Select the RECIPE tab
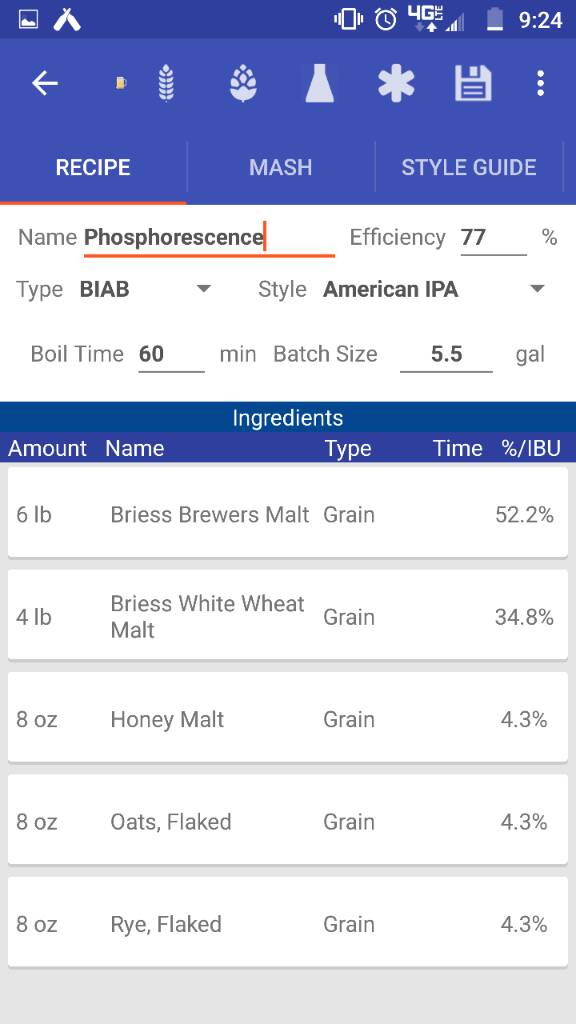The image size is (576, 1024). pyautogui.click(x=93, y=167)
